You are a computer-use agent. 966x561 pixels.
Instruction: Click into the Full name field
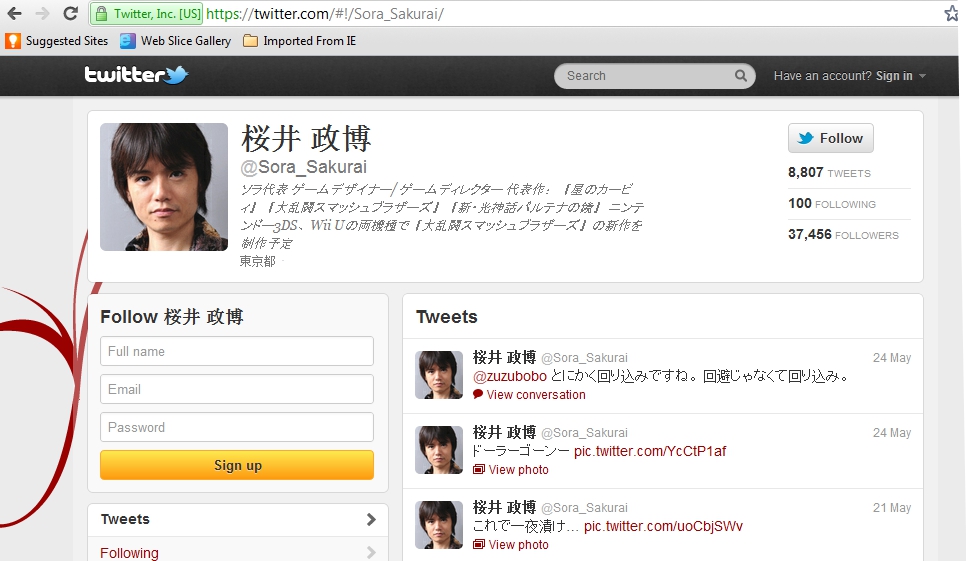point(237,351)
